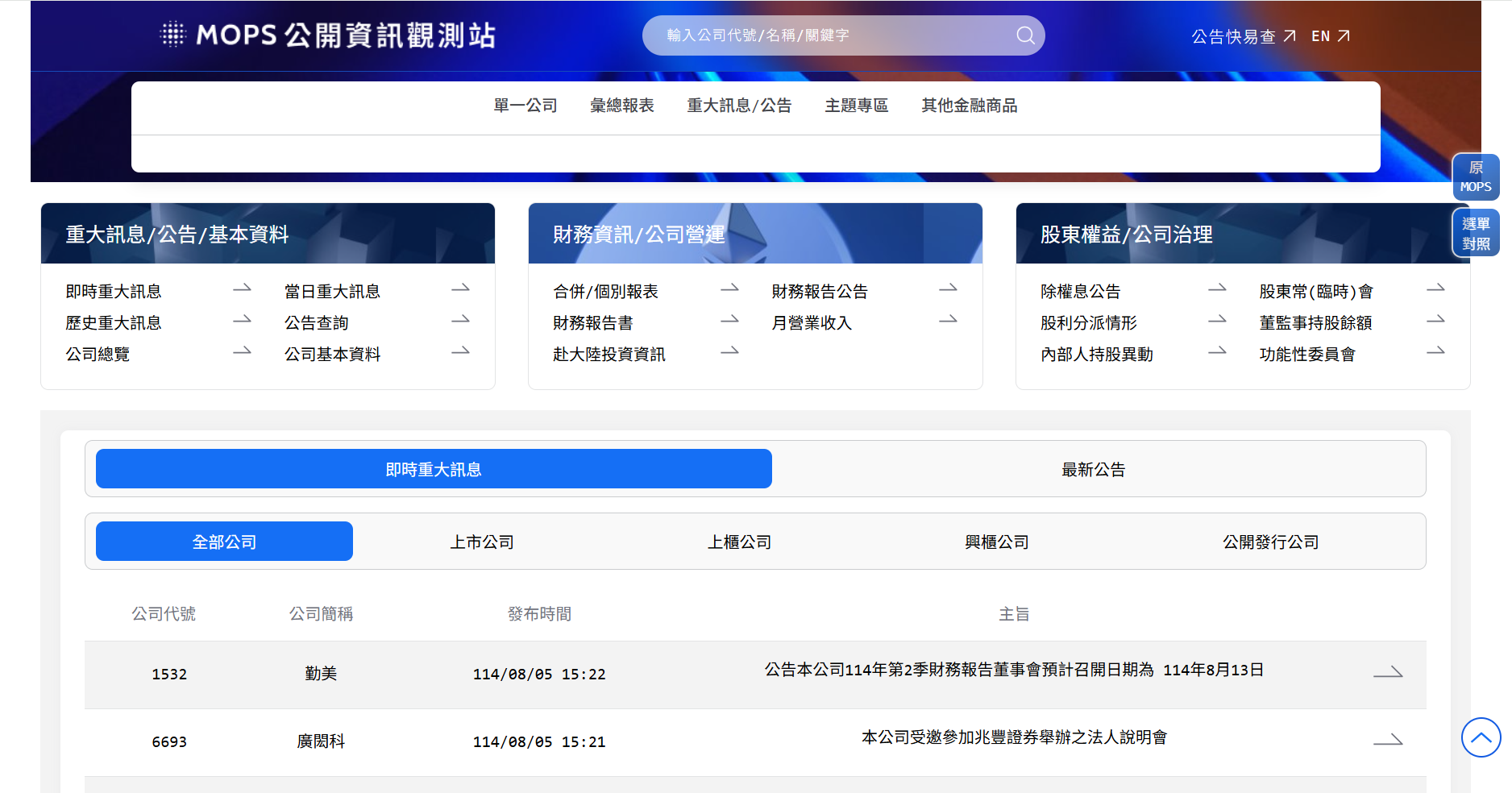
Task: Click arrow beside 歷史重大訊息
Action: click(x=242, y=320)
